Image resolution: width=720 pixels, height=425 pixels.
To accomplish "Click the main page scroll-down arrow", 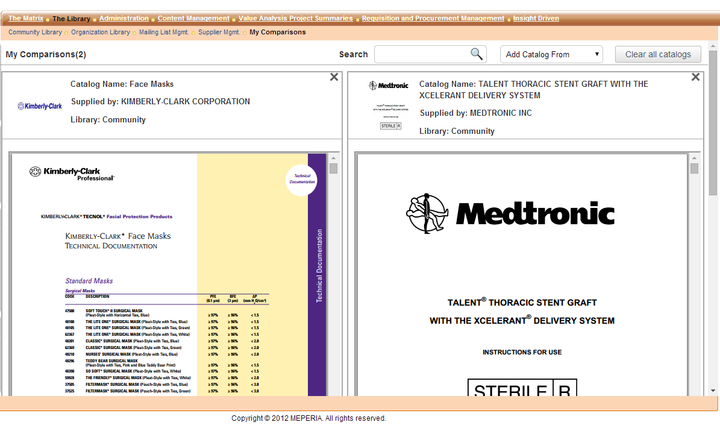I will point(713,391).
